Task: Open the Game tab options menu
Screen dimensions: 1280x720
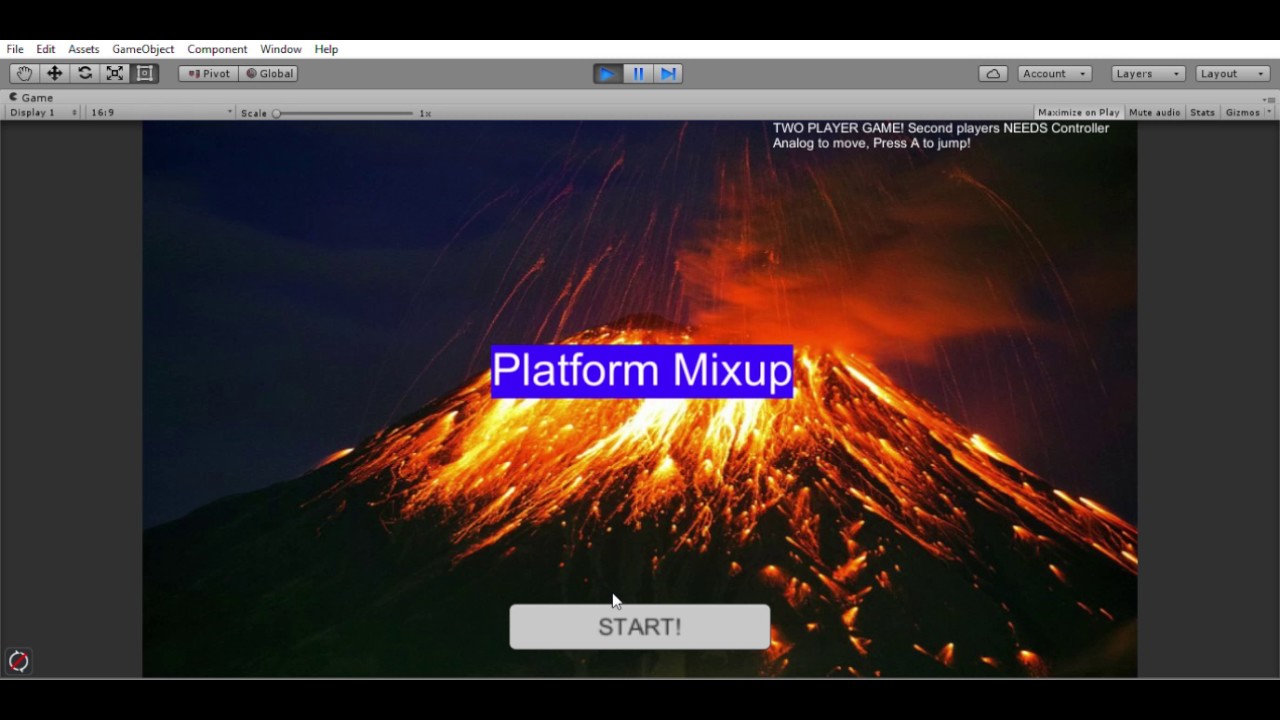Action: pos(1268,99)
